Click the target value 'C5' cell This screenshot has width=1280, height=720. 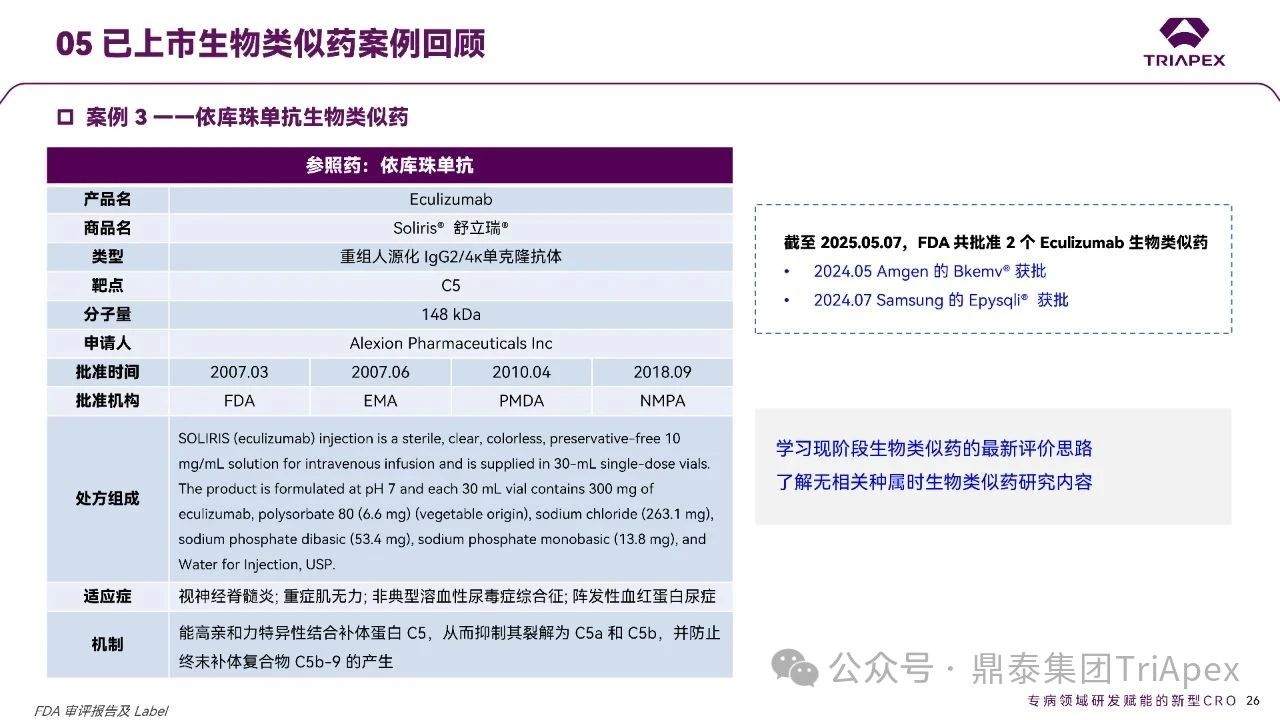[x=451, y=286]
